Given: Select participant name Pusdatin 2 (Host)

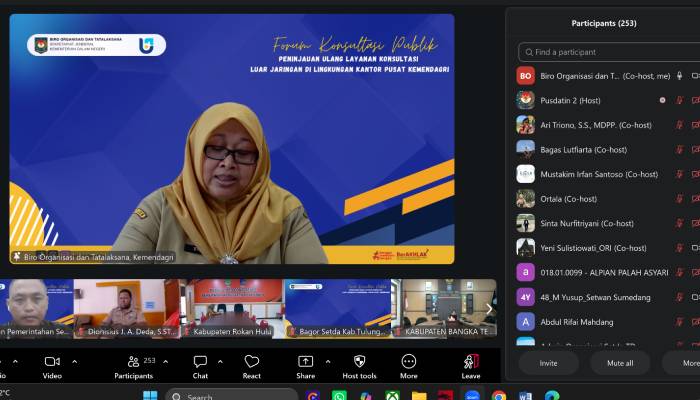Looking at the screenshot, I should pos(570,101).
